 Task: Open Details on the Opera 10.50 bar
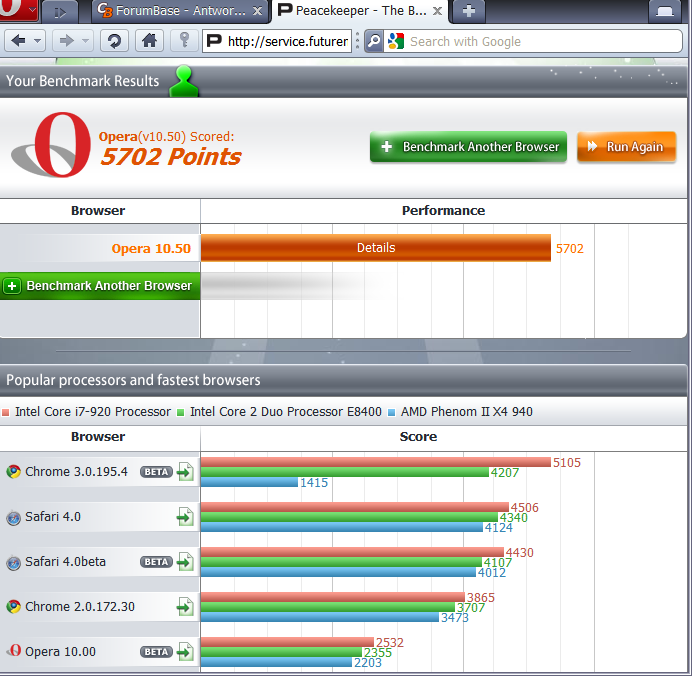point(376,248)
